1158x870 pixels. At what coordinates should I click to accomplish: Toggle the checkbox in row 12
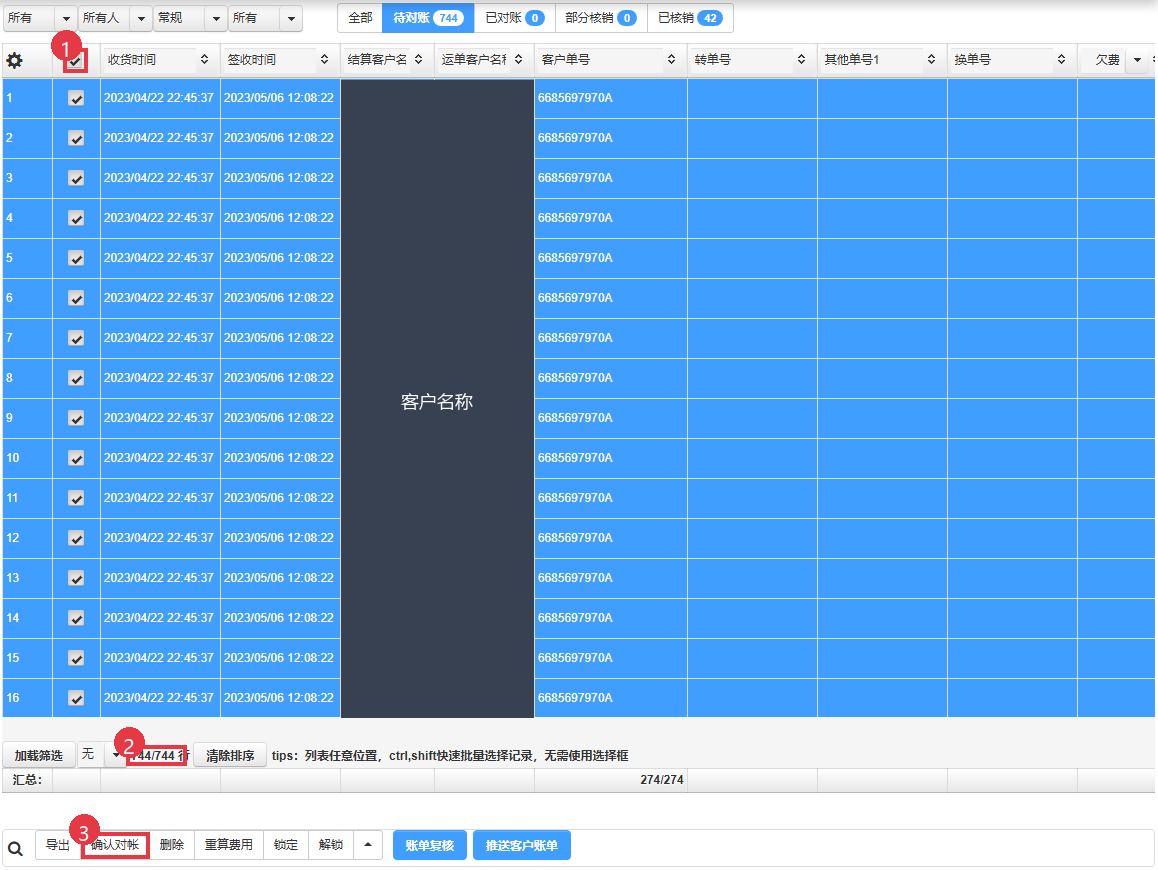(76, 538)
